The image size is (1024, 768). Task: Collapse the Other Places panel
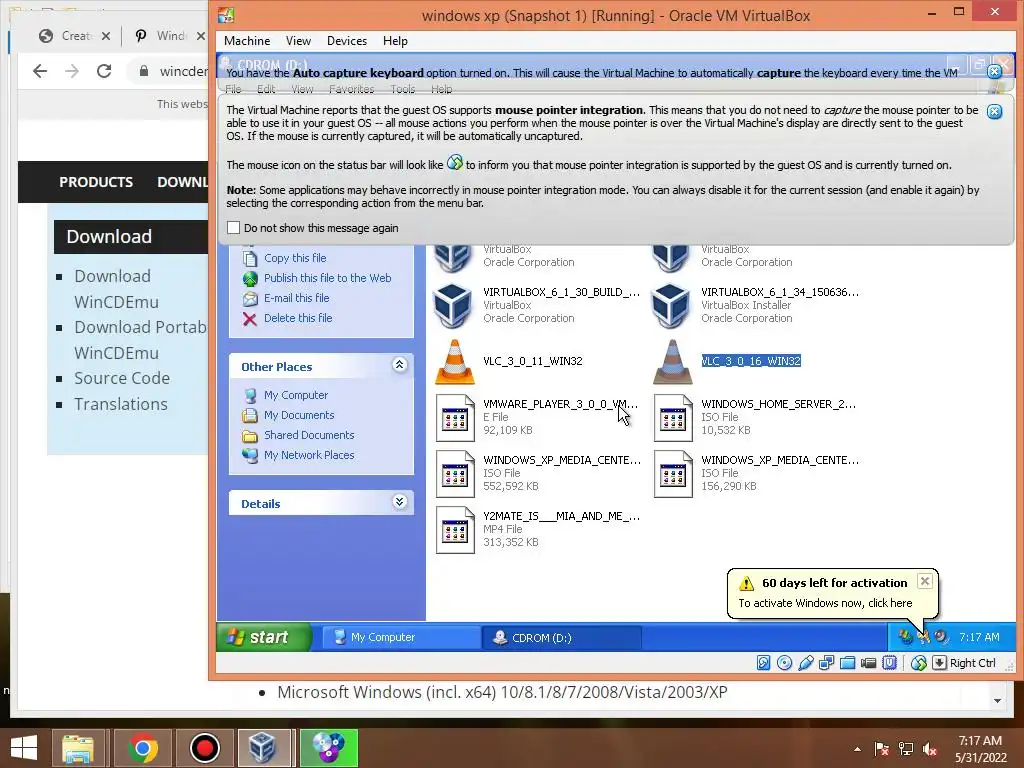click(x=400, y=365)
